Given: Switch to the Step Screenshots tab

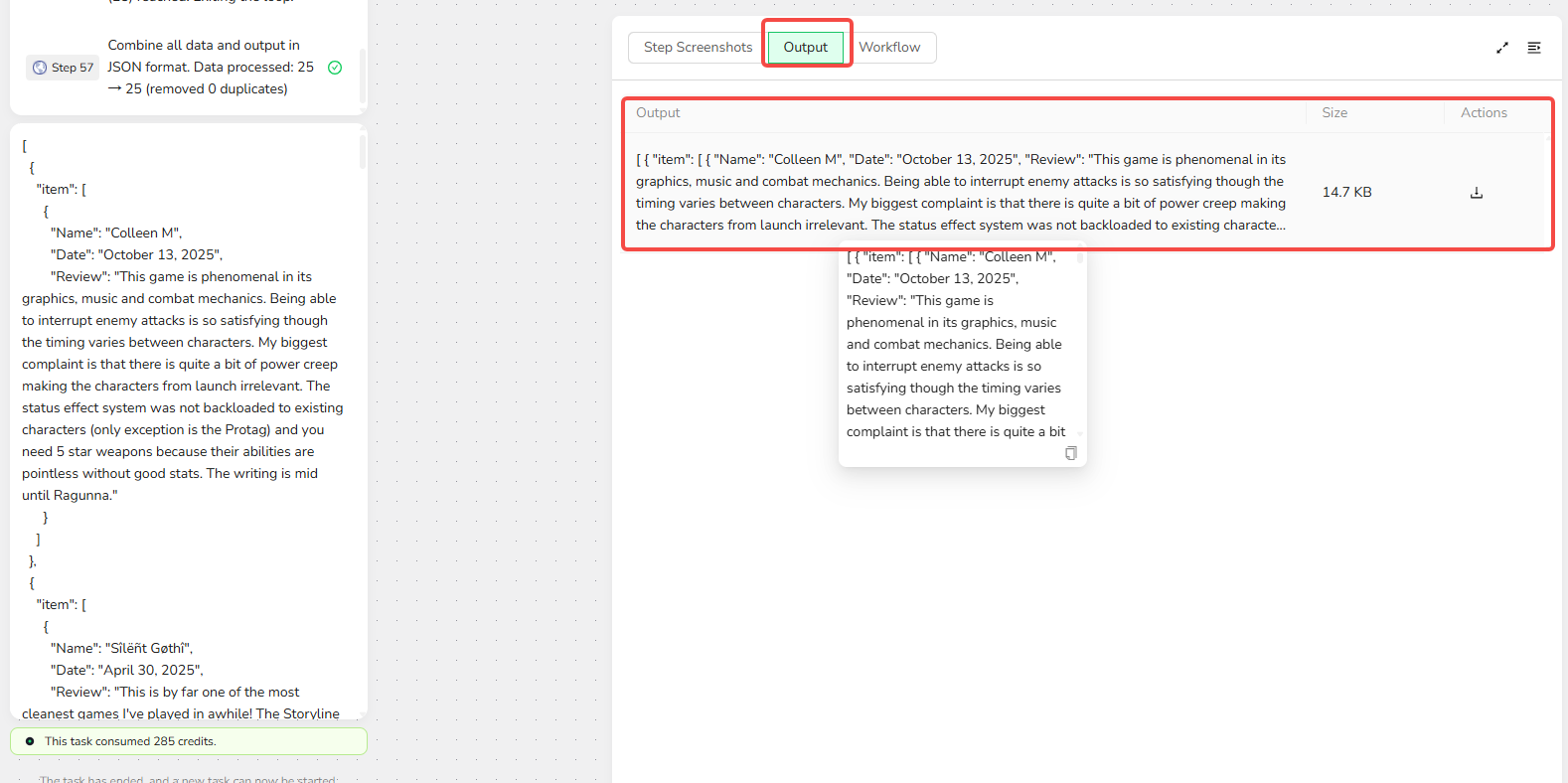Looking at the screenshot, I should point(698,48).
